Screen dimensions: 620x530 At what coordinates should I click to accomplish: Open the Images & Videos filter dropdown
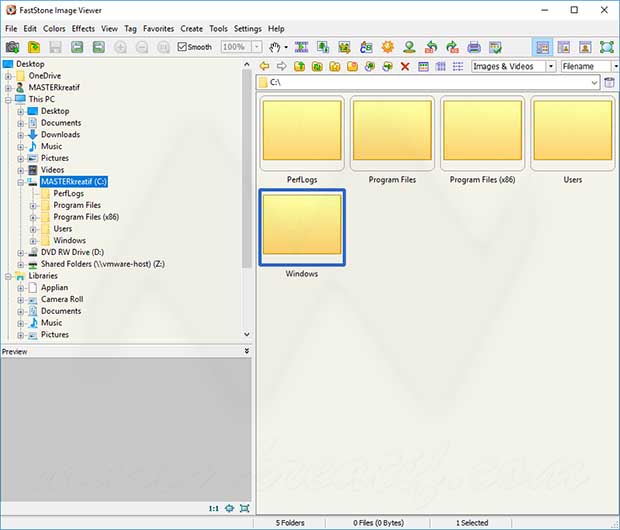click(551, 66)
